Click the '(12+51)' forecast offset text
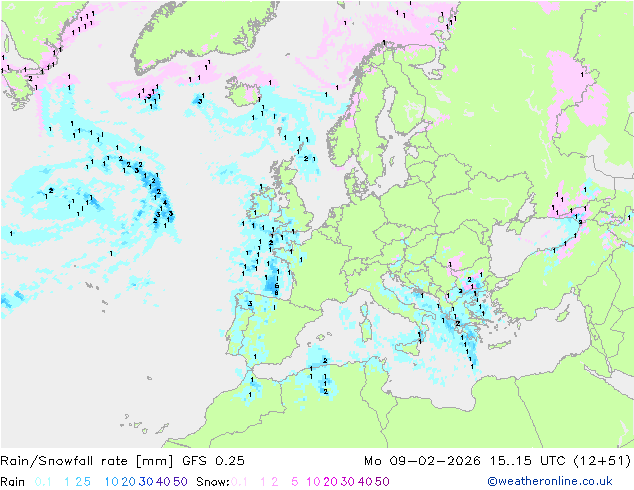 tap(602, 461)
